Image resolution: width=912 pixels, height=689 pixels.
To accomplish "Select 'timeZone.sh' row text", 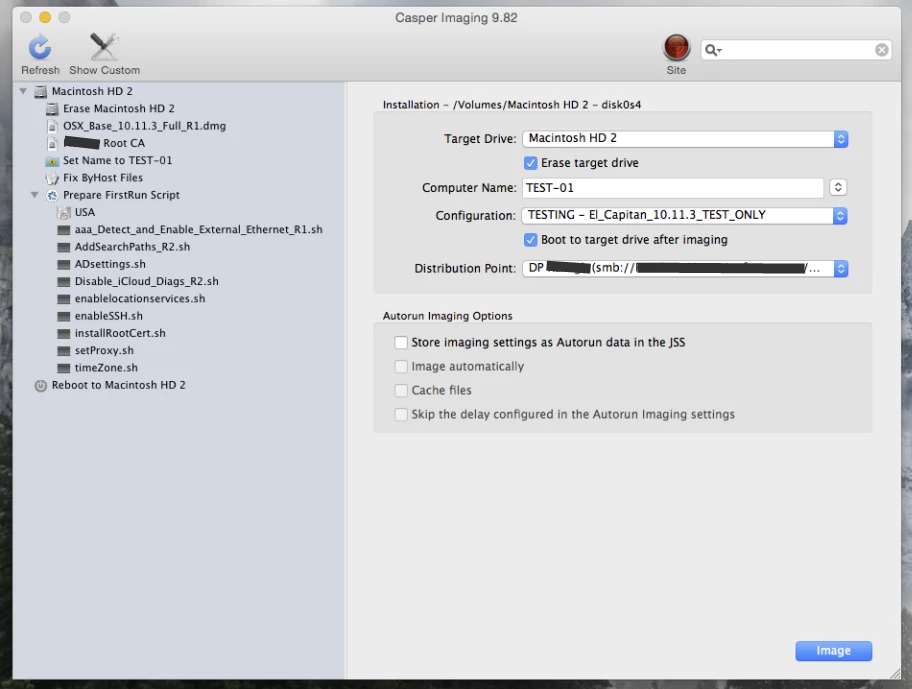I will pyautogui.click(x=106, y=368).
